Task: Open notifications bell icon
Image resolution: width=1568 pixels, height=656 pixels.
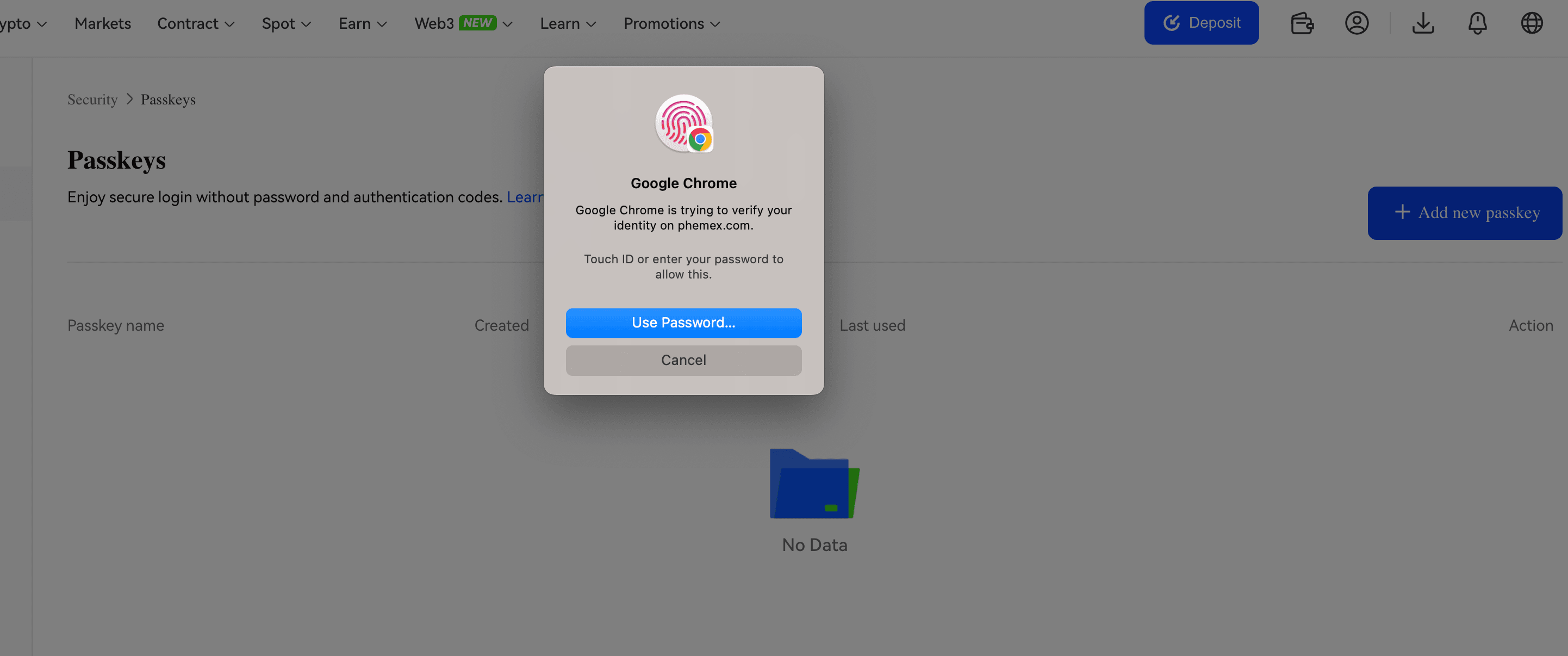Action: [x=1477, y=23]
